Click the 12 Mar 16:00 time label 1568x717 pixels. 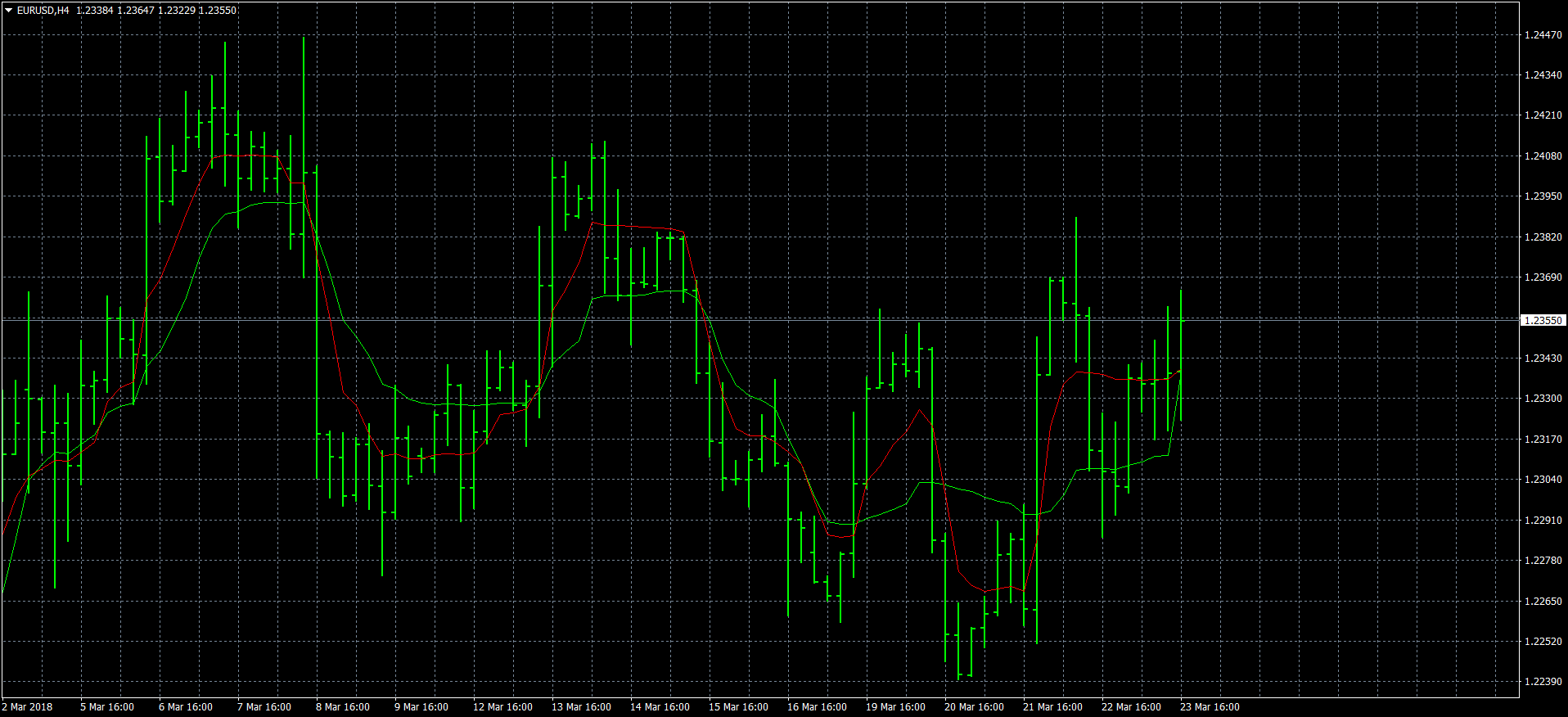502,707
